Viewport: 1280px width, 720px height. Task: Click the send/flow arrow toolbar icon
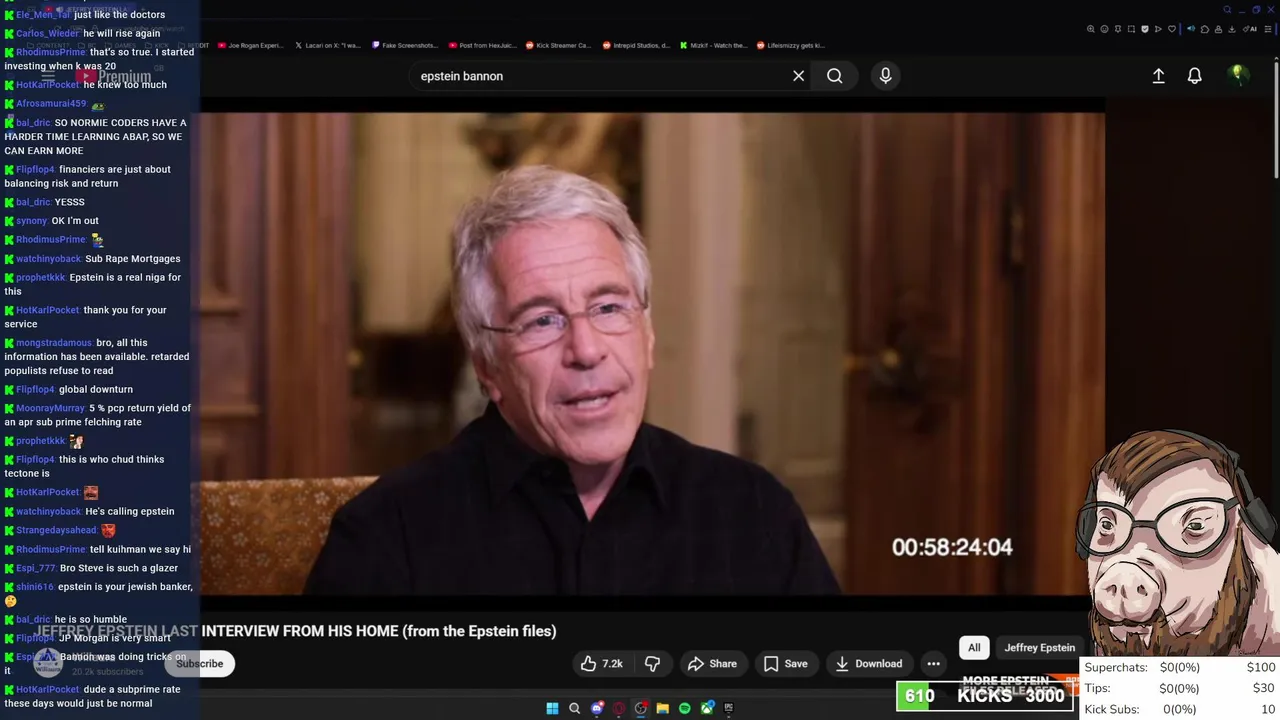(x=1158, y=29)
